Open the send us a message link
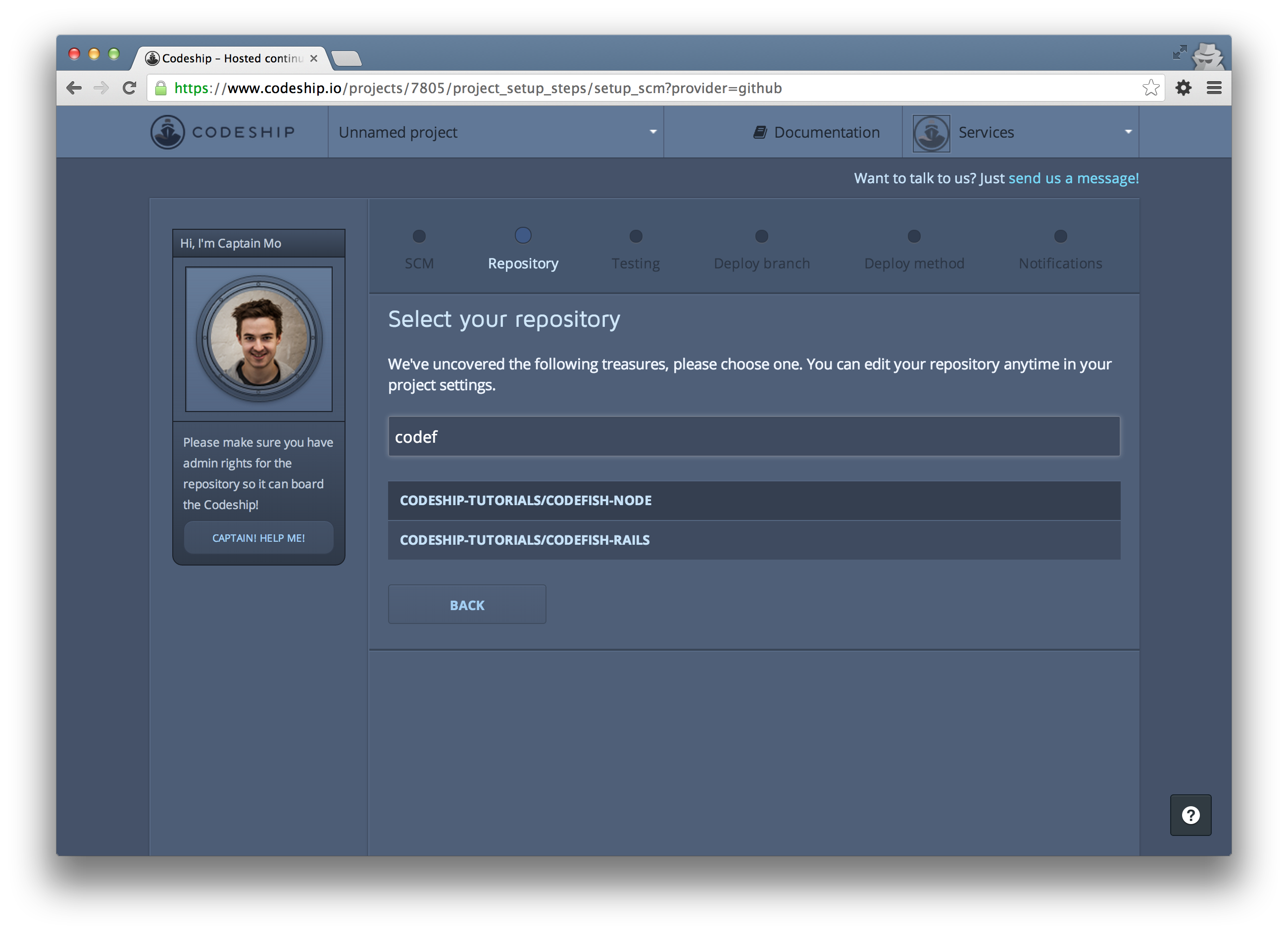1288x934 pixels. tap(1073, 178)
